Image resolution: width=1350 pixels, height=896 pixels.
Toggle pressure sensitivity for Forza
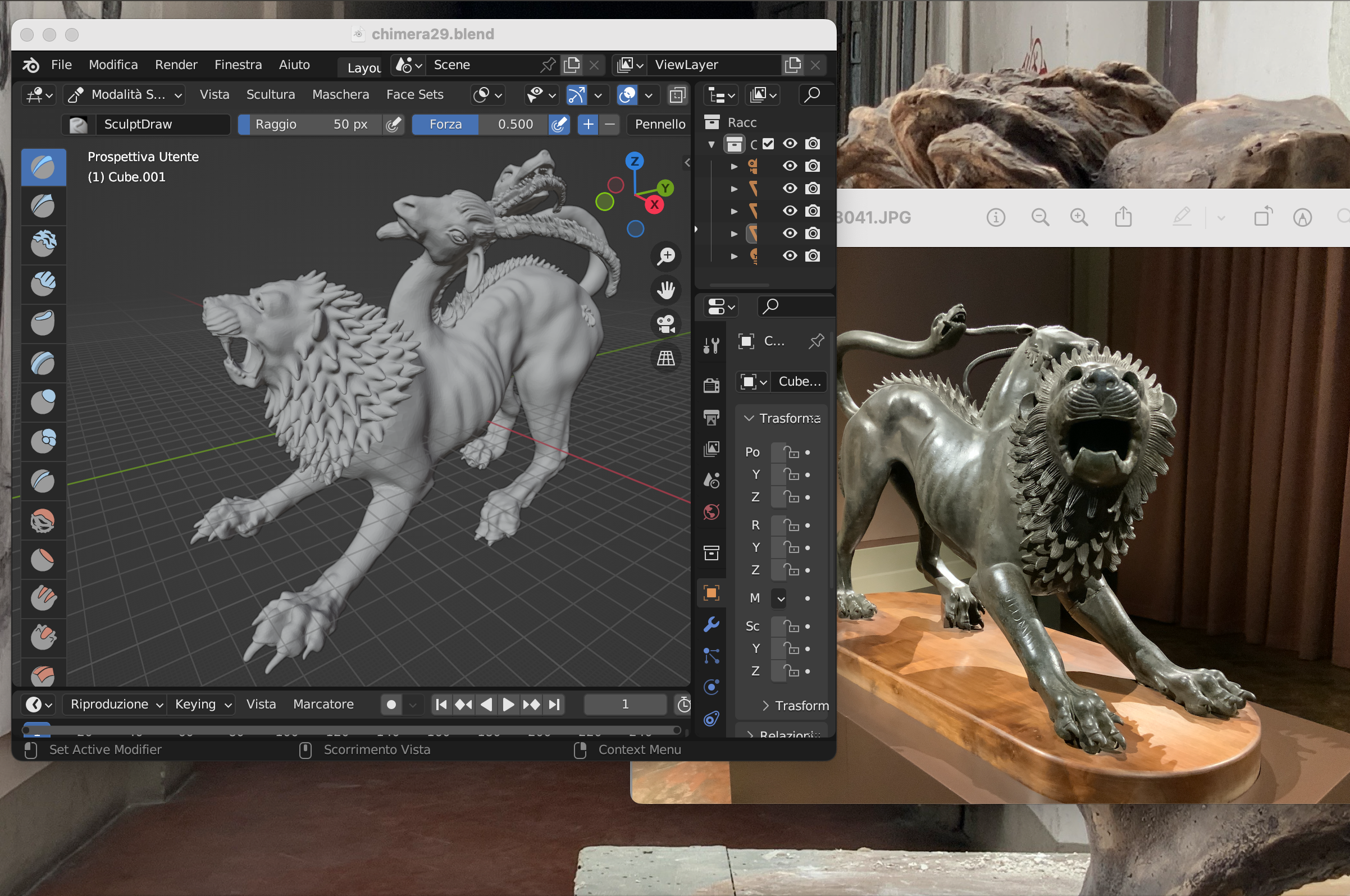[x=559, y=124]
